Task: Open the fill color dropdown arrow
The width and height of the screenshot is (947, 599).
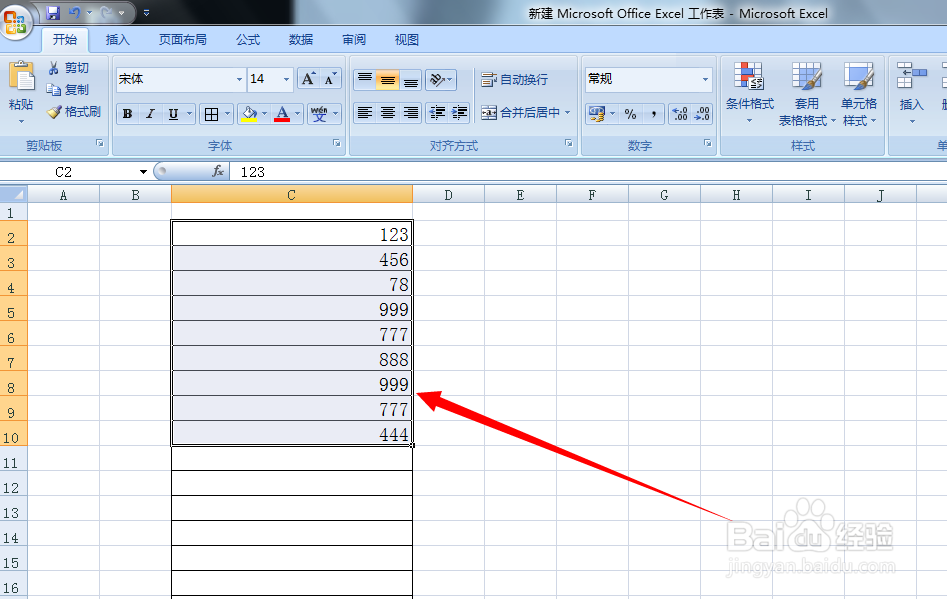Action: (264, 114)
